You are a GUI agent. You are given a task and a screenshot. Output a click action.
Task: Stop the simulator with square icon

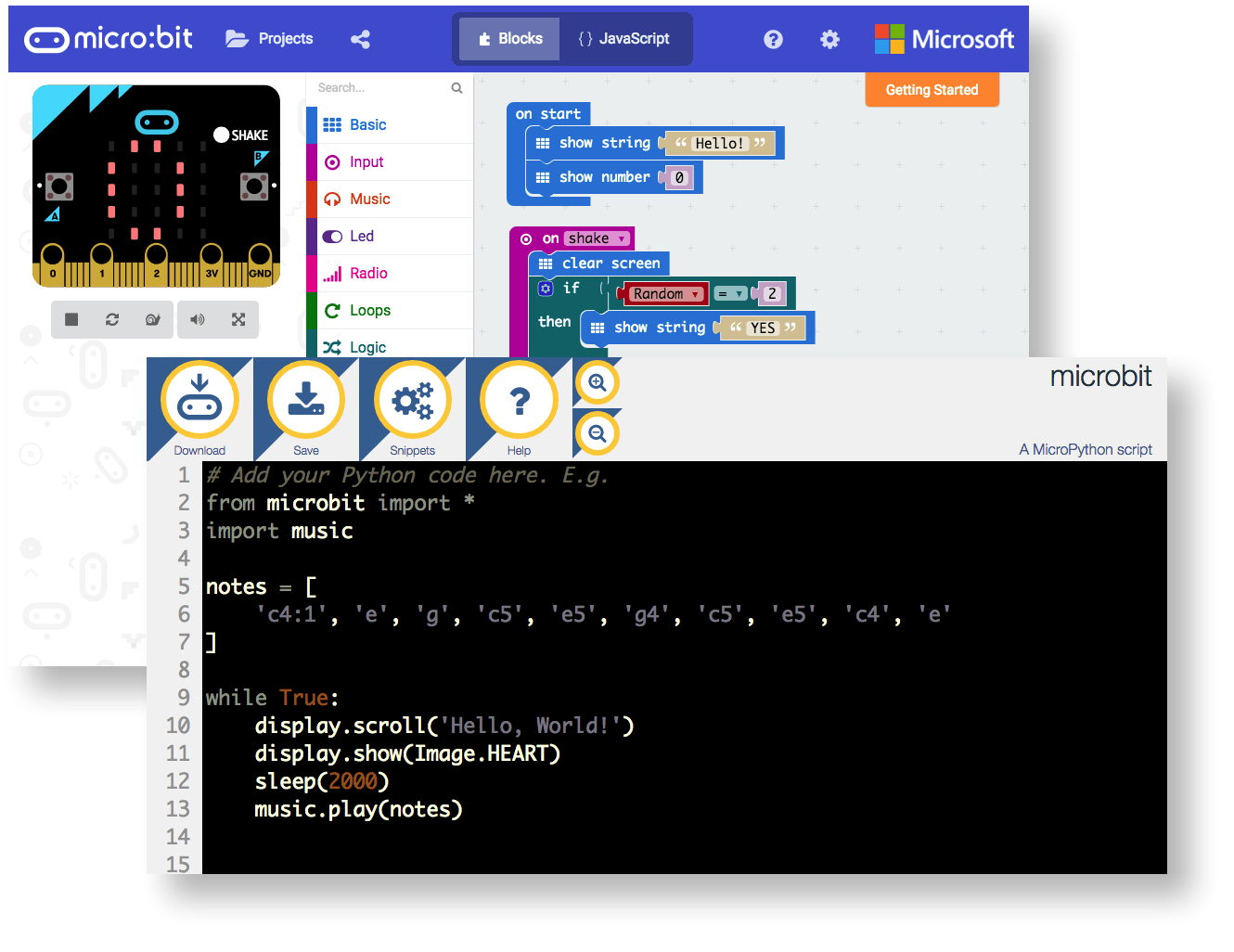tap(71, 319)
